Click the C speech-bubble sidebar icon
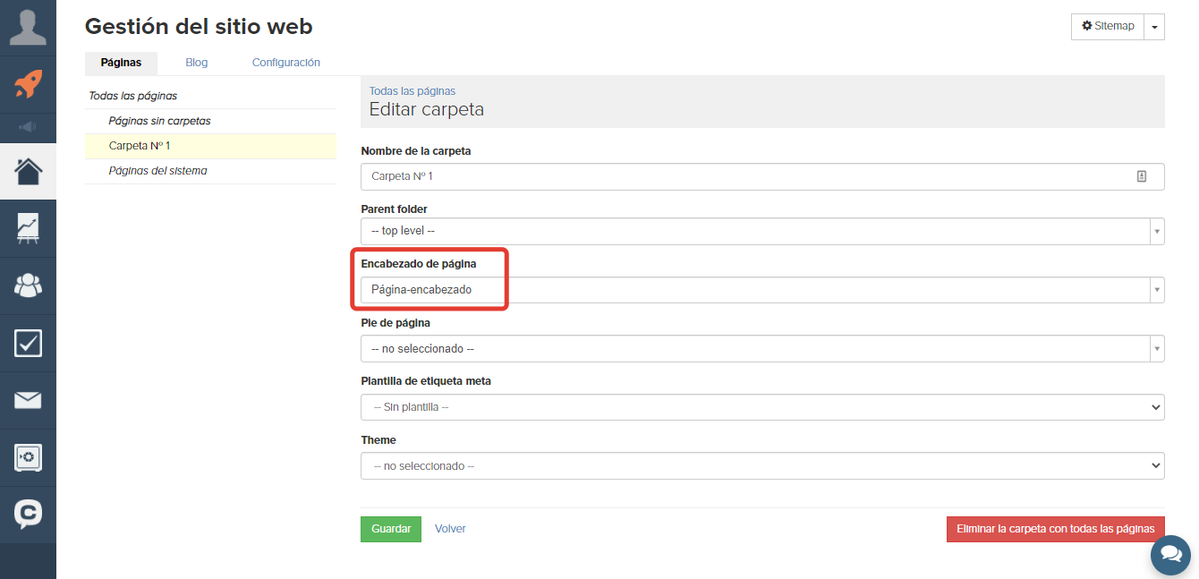Viewport: 1199px width, 579px height. click(28, 515)
